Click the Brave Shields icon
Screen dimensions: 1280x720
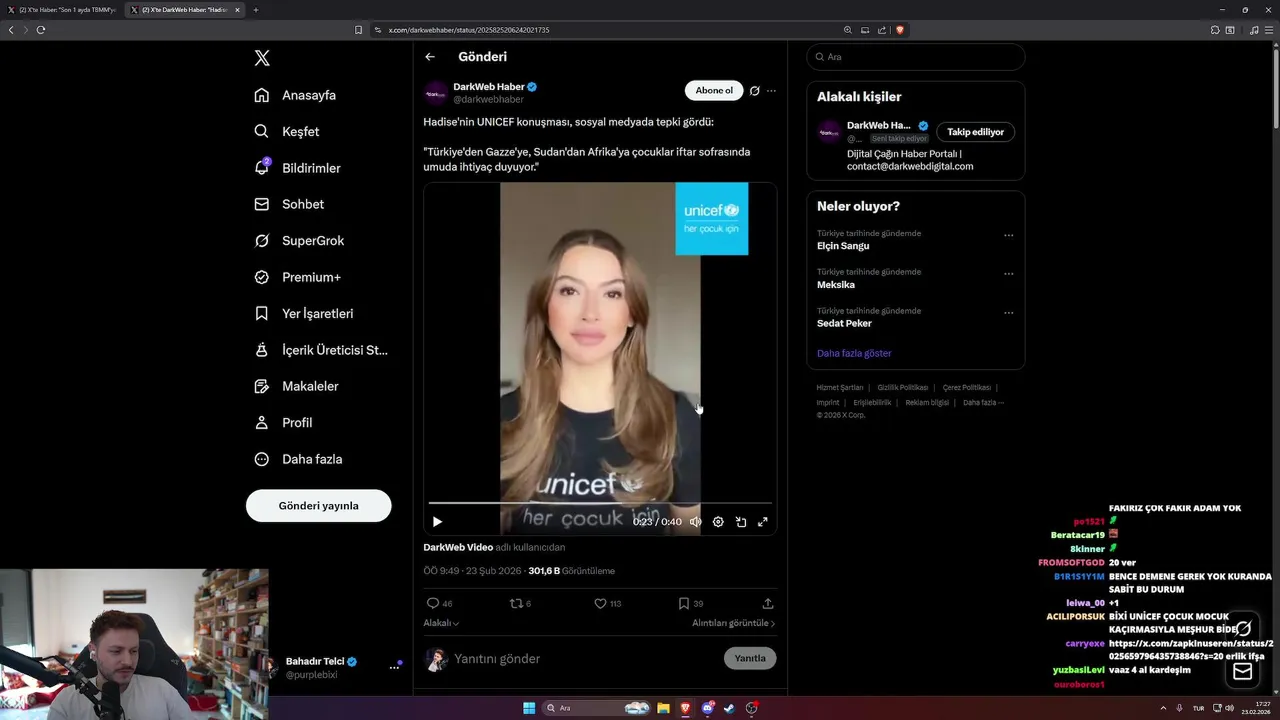[x=900, y=30]
